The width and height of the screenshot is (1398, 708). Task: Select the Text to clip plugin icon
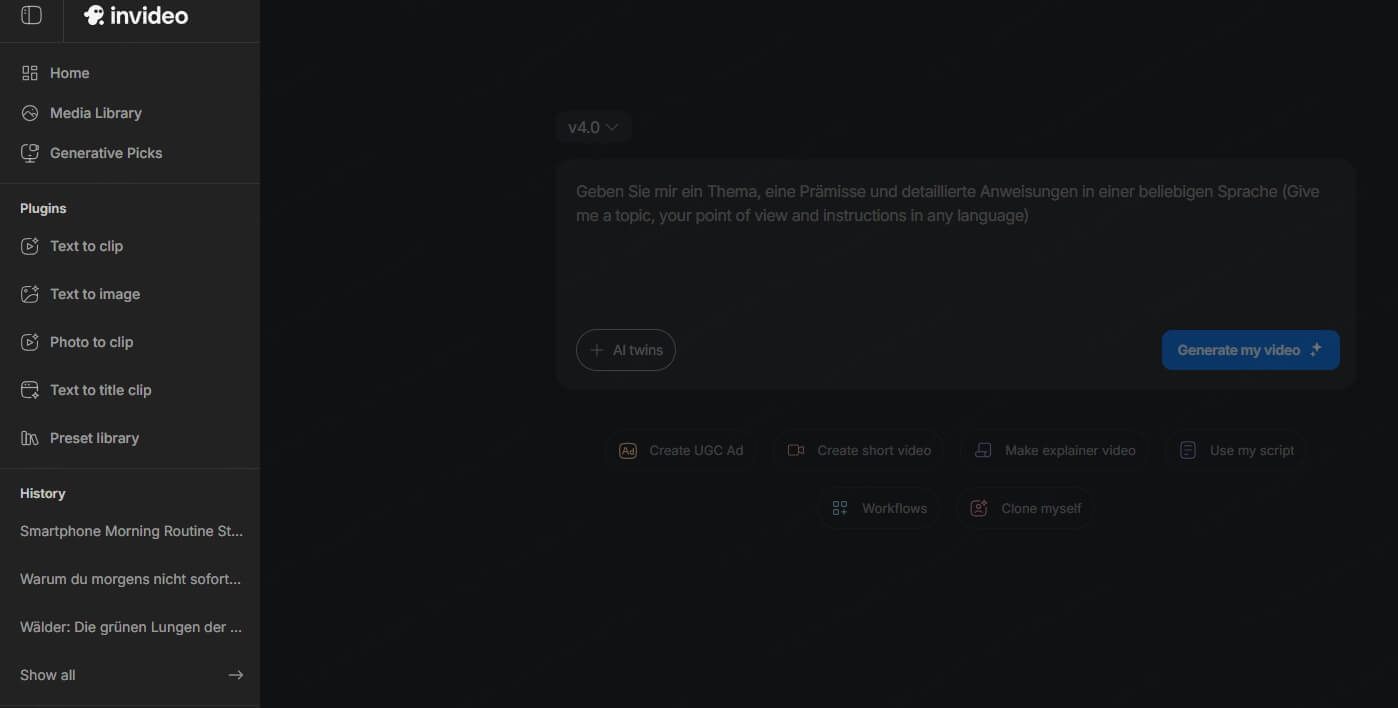pyautogui.click(x=31, y=245)
